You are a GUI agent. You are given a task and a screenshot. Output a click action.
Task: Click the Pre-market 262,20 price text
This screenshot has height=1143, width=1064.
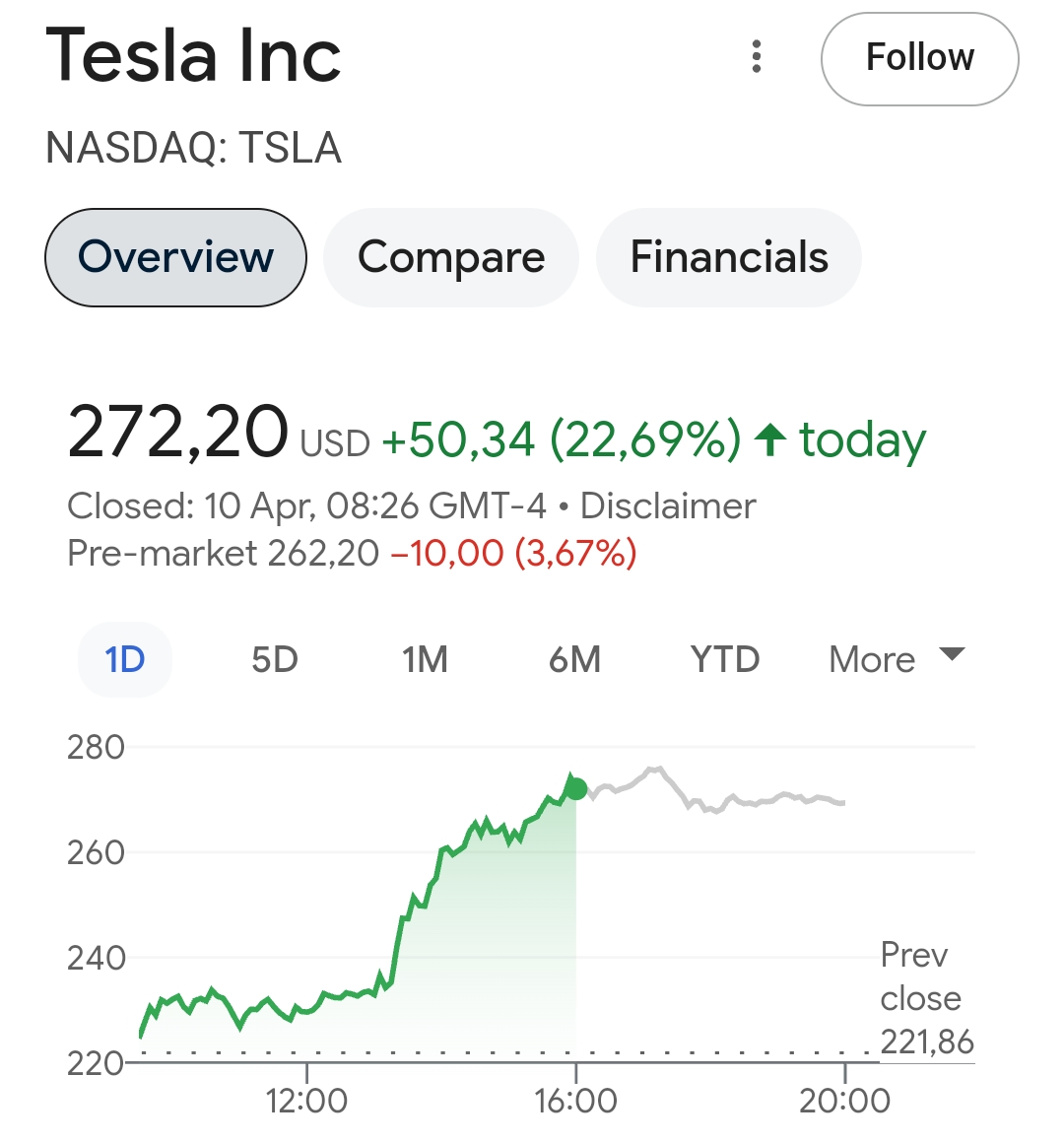[223, 554]
